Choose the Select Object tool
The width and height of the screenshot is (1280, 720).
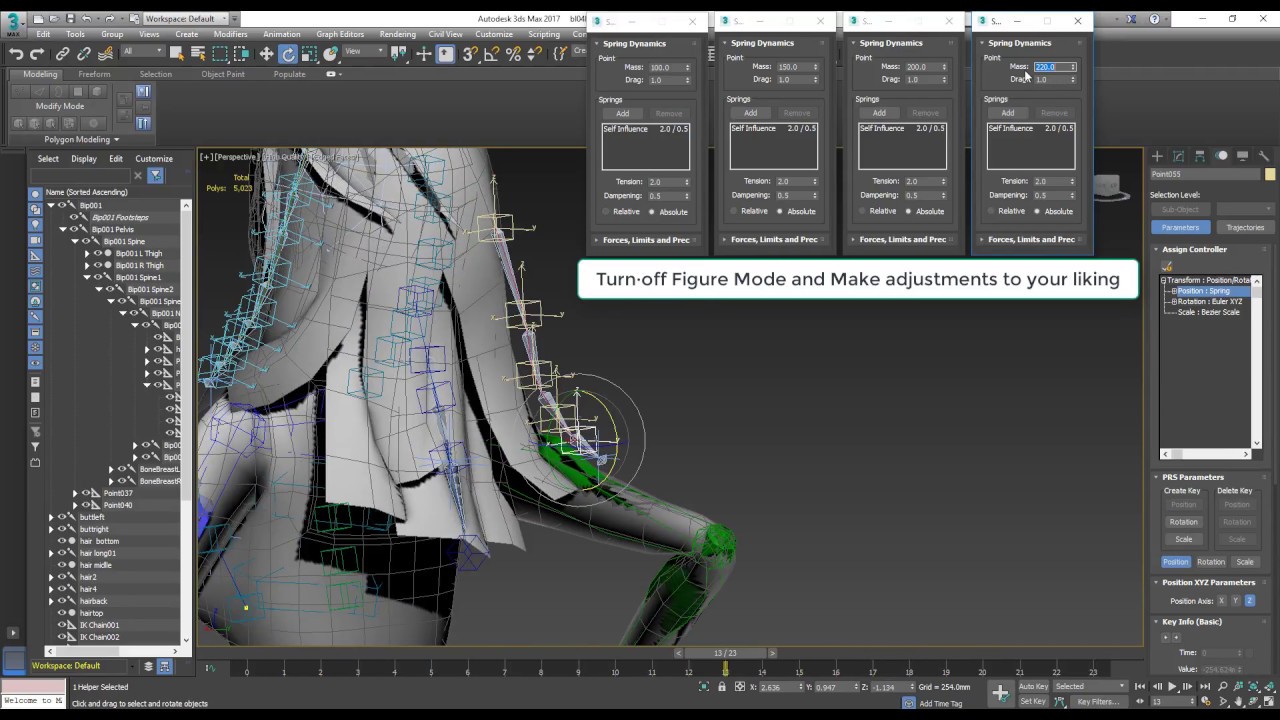[x=178, y=54]
